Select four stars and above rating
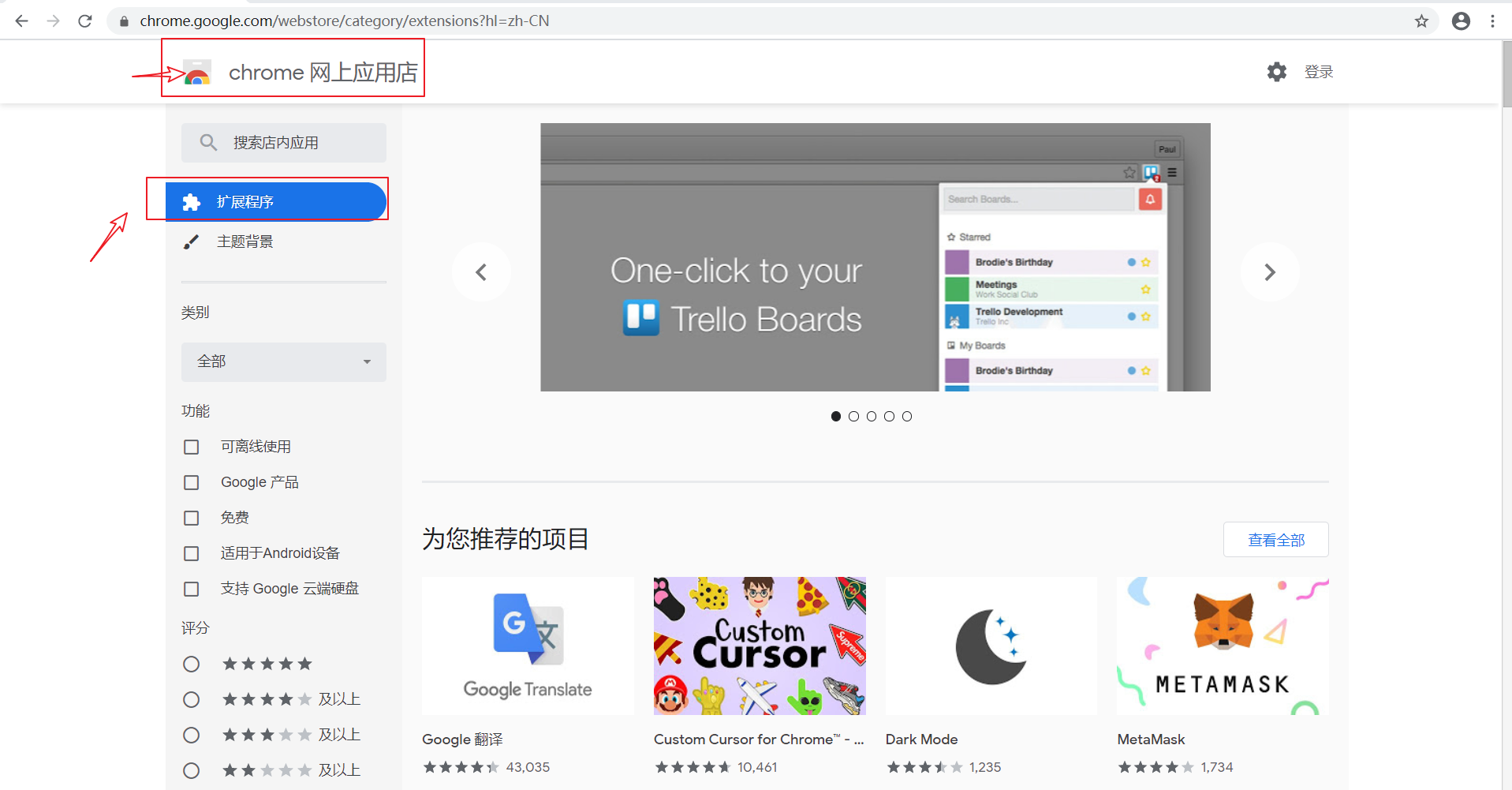Screen dimensions: 1512x790 tap(191, 699)
